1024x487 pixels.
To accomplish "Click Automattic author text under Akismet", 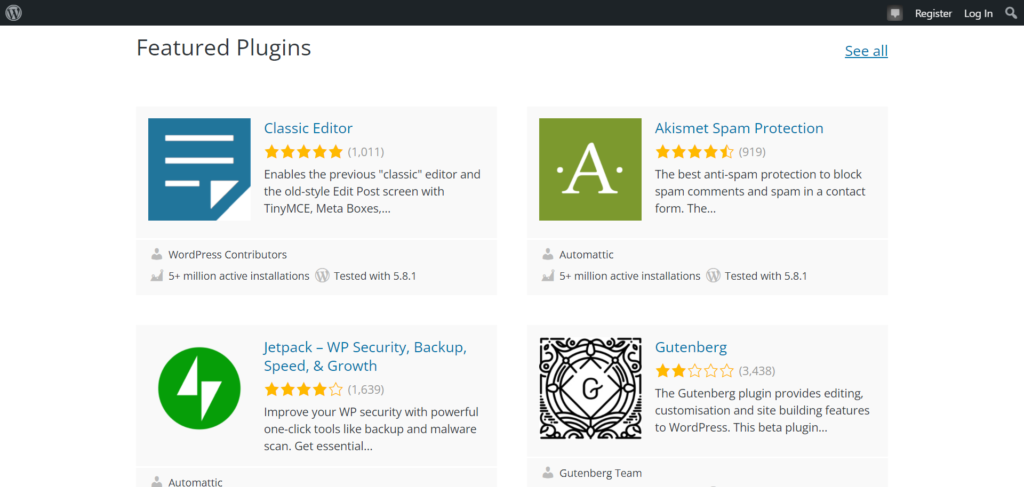I will click(x=586, y=255).
